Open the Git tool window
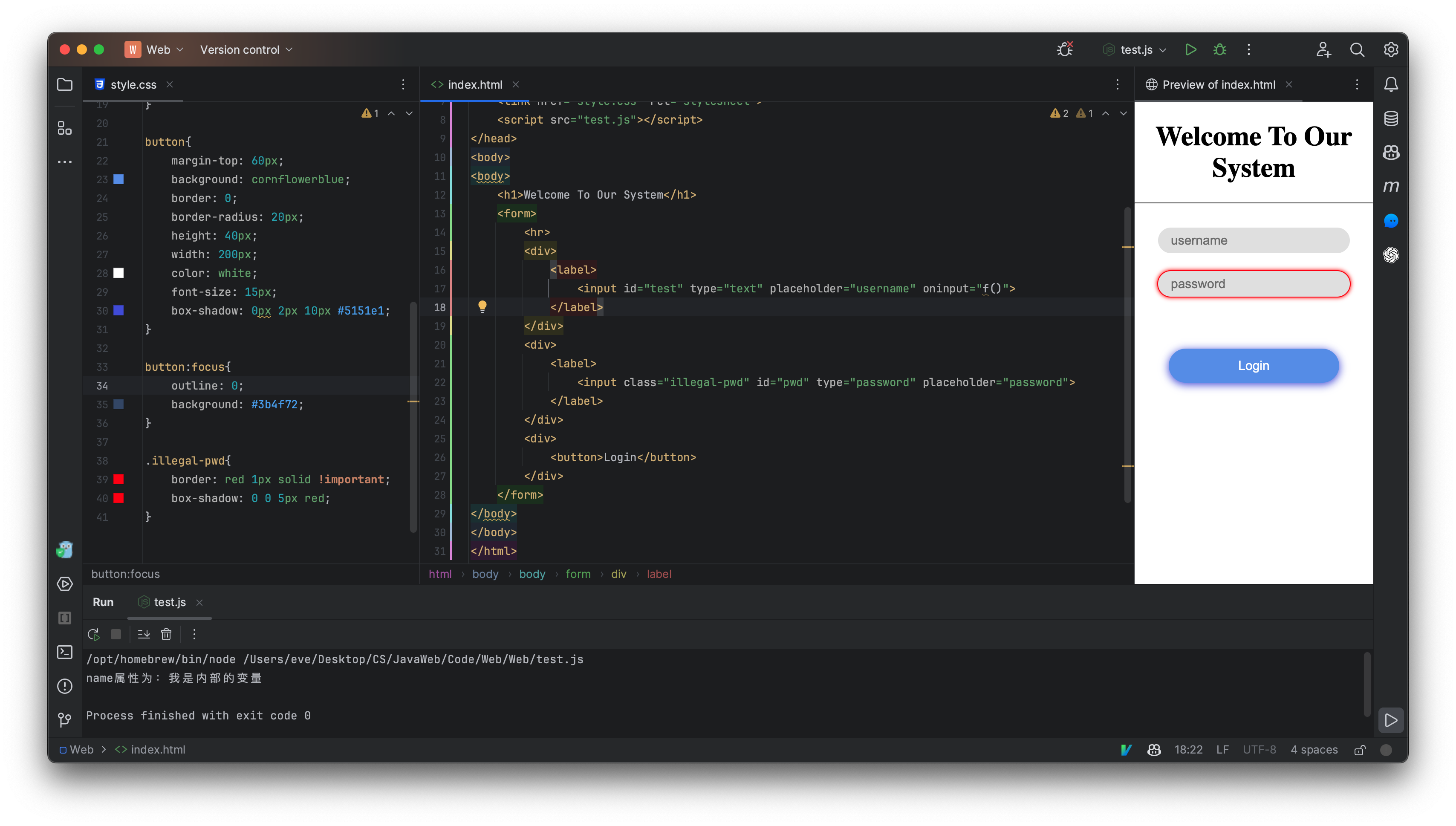 click(65, 720)
